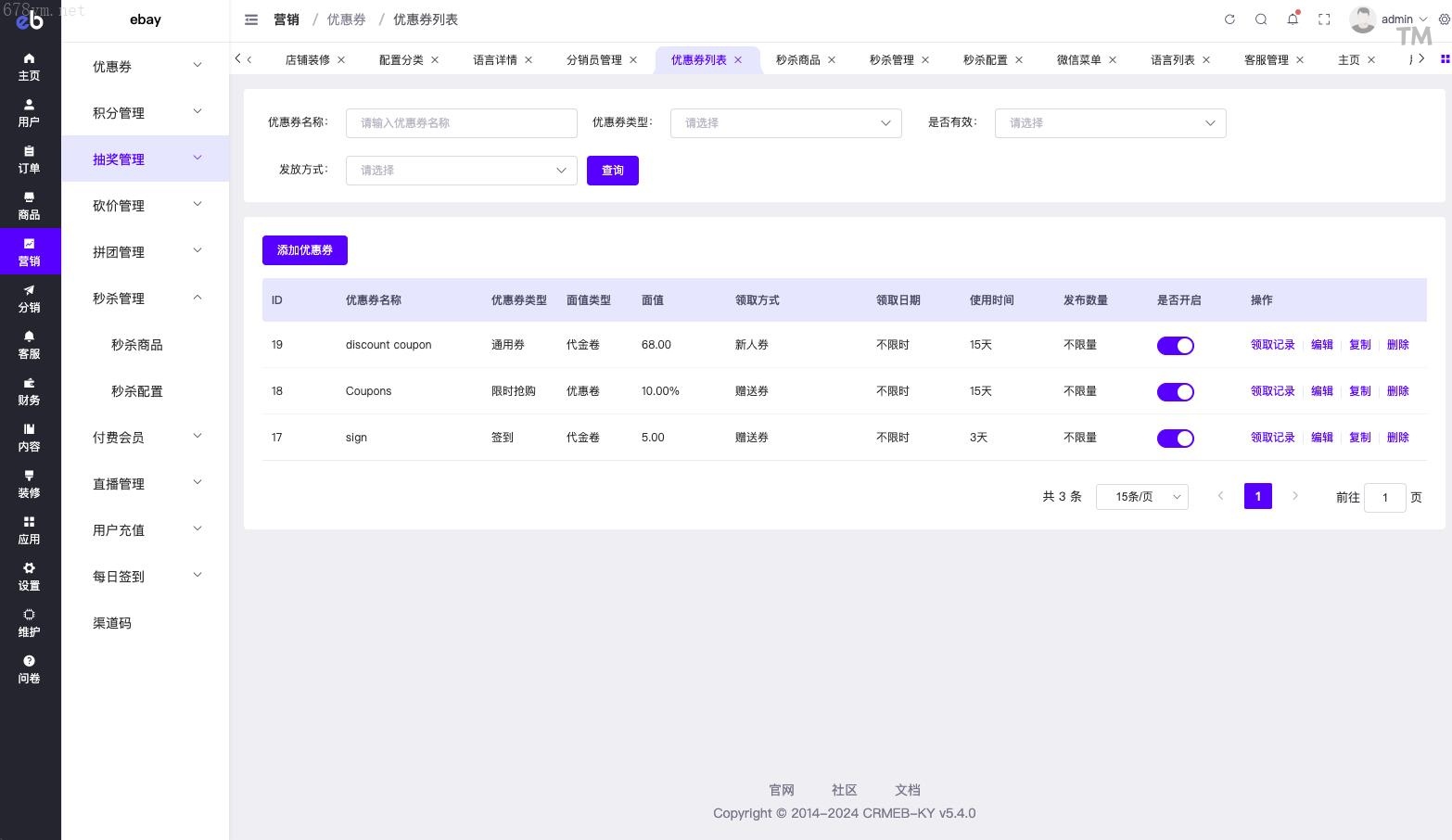
Task: Click 编辑 for discount coupon row
Action: click(x=1321, y=345)
